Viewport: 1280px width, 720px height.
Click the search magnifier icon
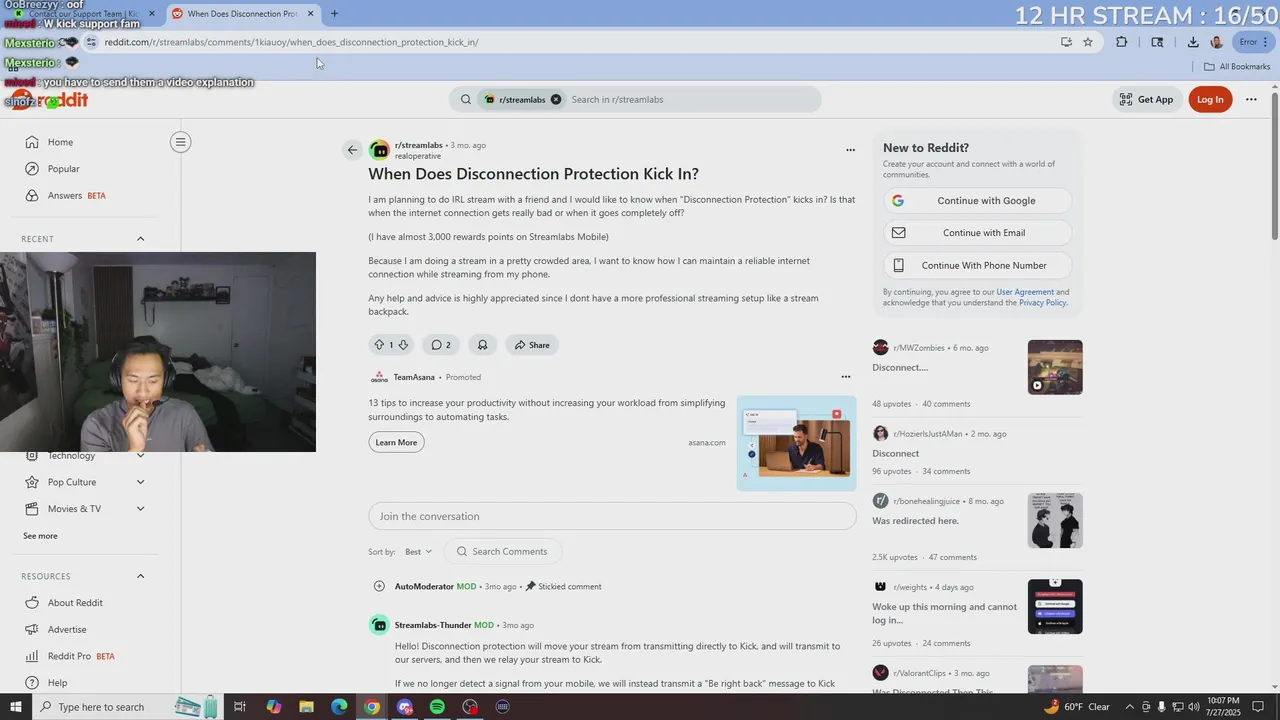(466, 99)
